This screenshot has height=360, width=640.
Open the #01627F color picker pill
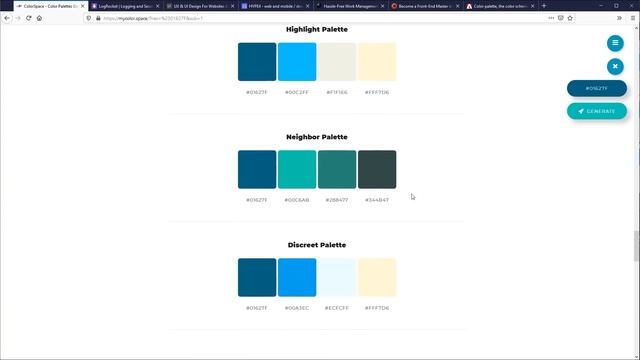(597, 88)
